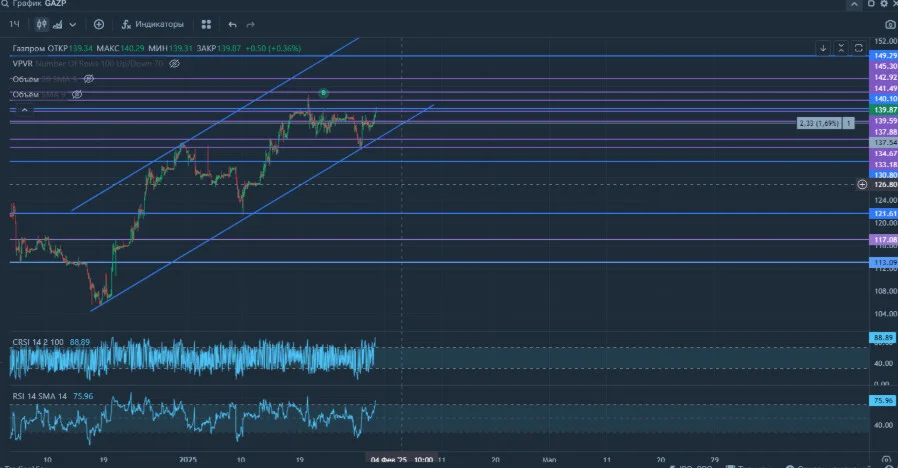Select the candlestick chart type icon
Image resolution: width=898 pixels, height=468 pixels.
42,24
